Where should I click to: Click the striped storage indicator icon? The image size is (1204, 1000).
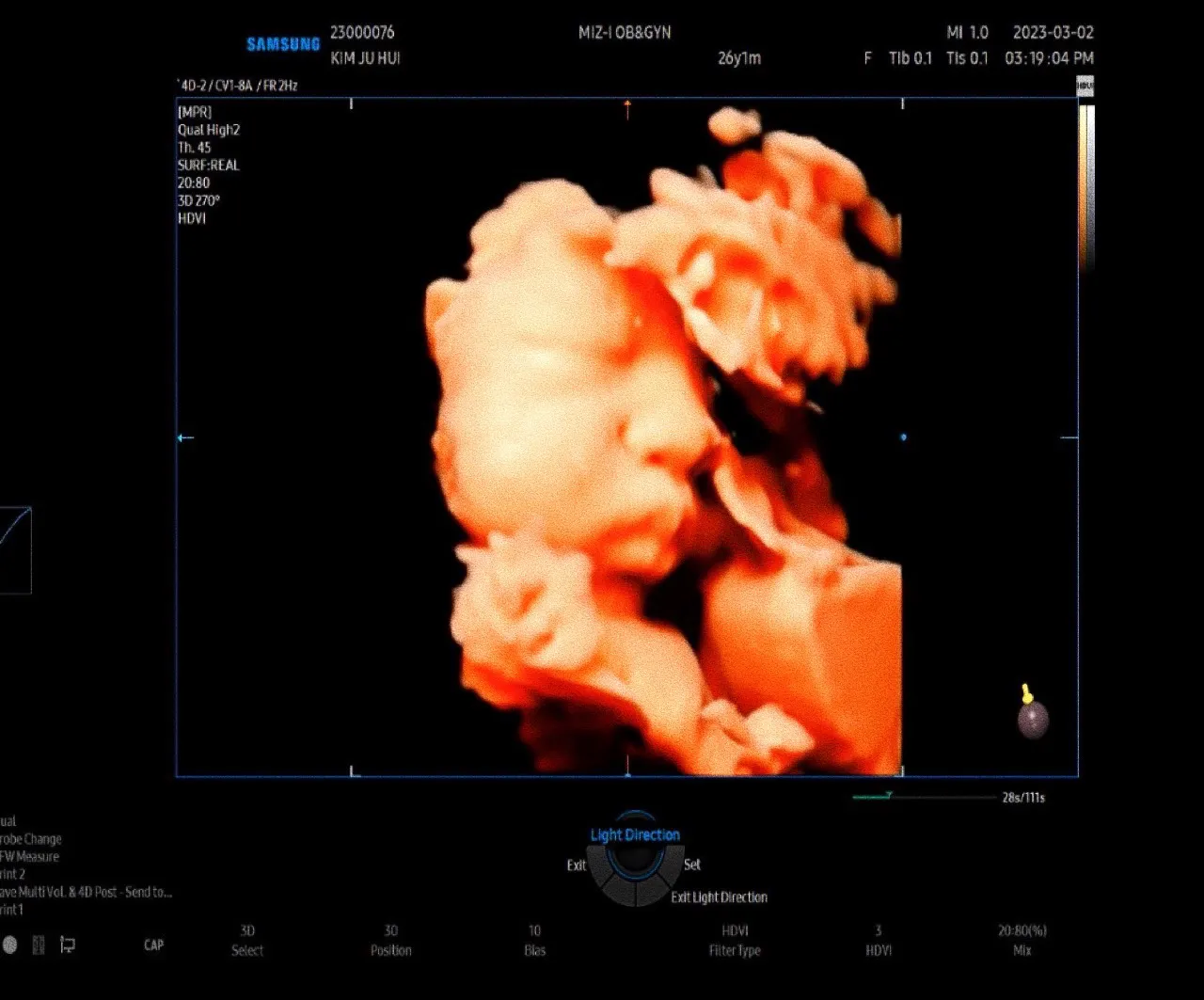coord(39,944)
